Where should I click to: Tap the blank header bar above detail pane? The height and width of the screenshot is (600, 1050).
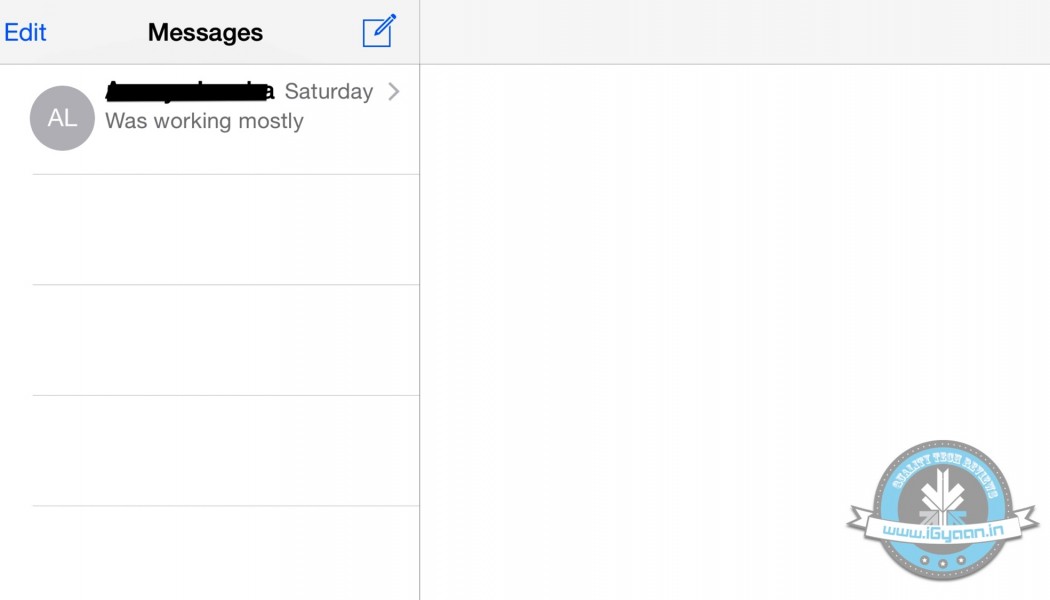coord(735,32)
